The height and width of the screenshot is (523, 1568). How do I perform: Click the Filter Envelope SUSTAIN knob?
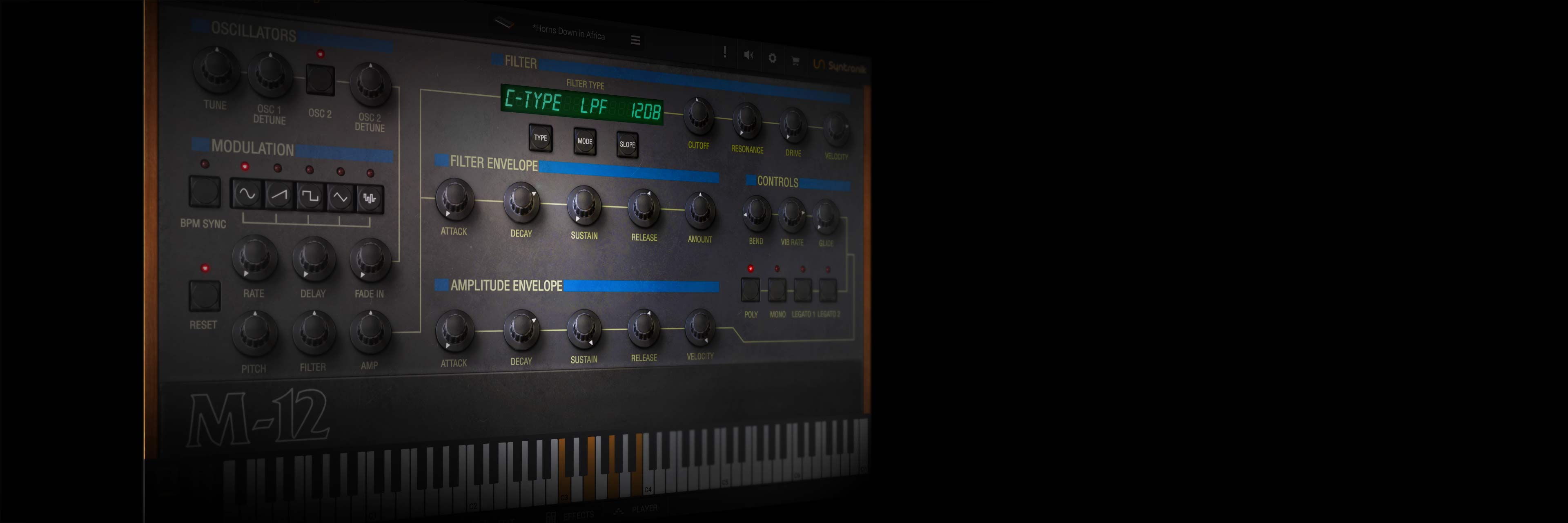[x=584, y=205]
